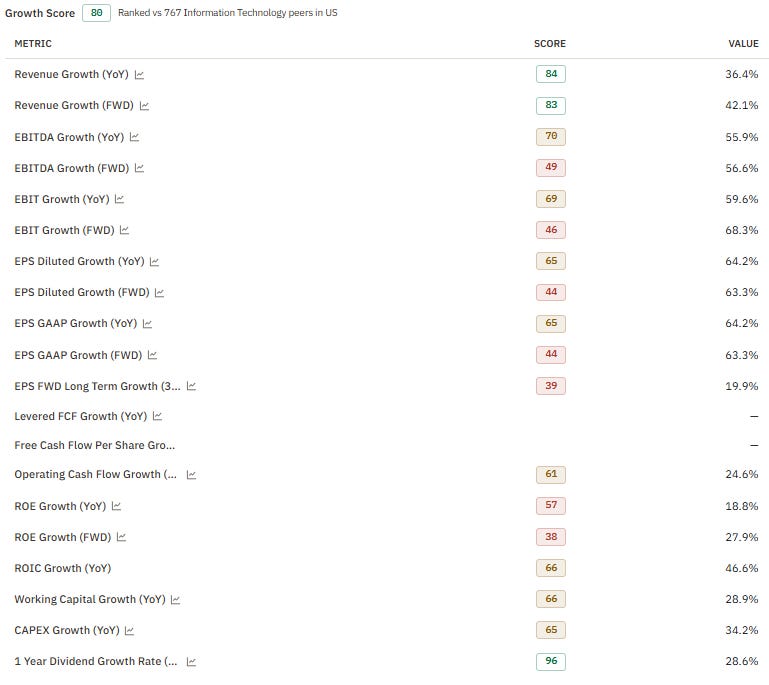Click value 28.6% for Dividend Growth Rate
The image size is (769, 685).
pyautogui.click(x=742, y=661)
